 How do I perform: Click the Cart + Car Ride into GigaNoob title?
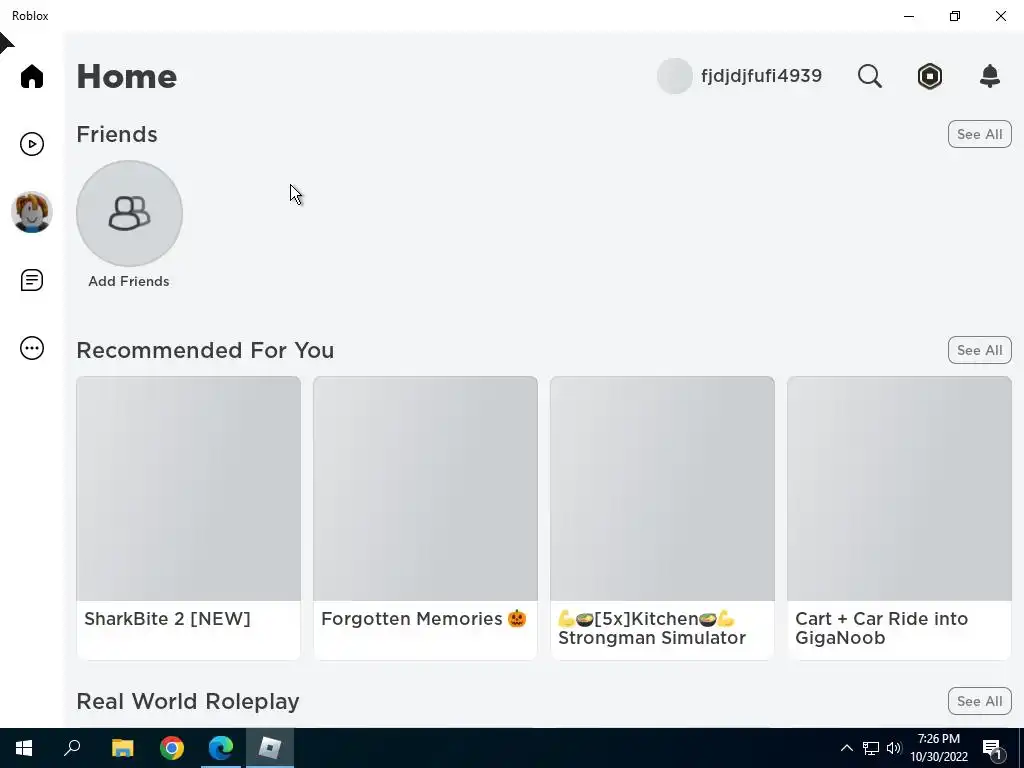point(882,628)
